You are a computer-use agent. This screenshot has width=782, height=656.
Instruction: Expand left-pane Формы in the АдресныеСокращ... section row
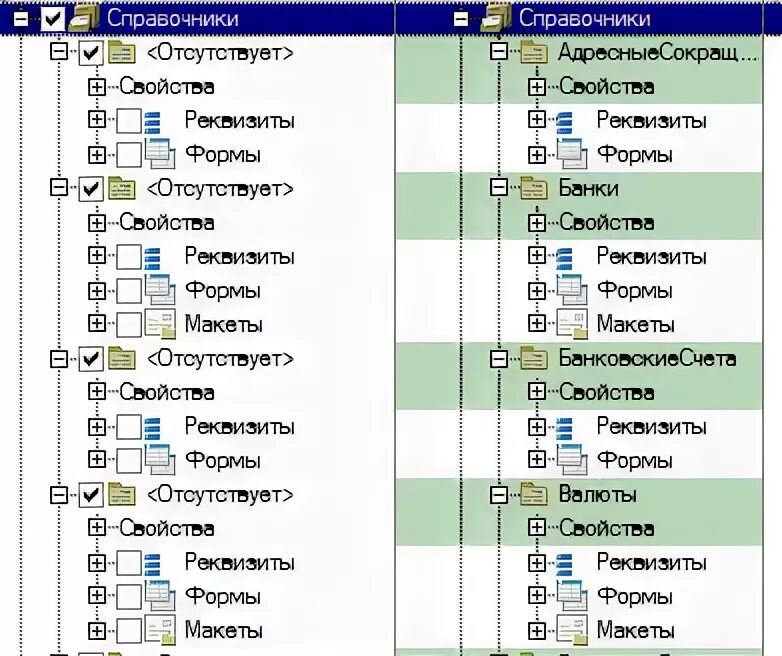[97, 154]
